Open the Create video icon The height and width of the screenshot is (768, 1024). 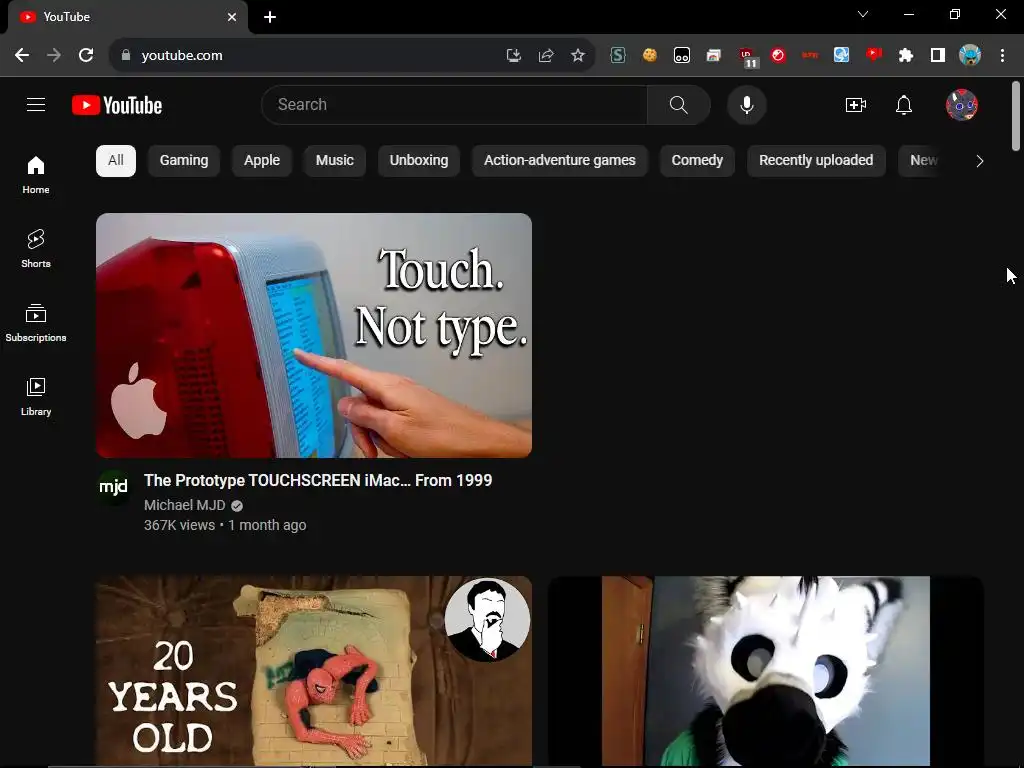point(856,104)
